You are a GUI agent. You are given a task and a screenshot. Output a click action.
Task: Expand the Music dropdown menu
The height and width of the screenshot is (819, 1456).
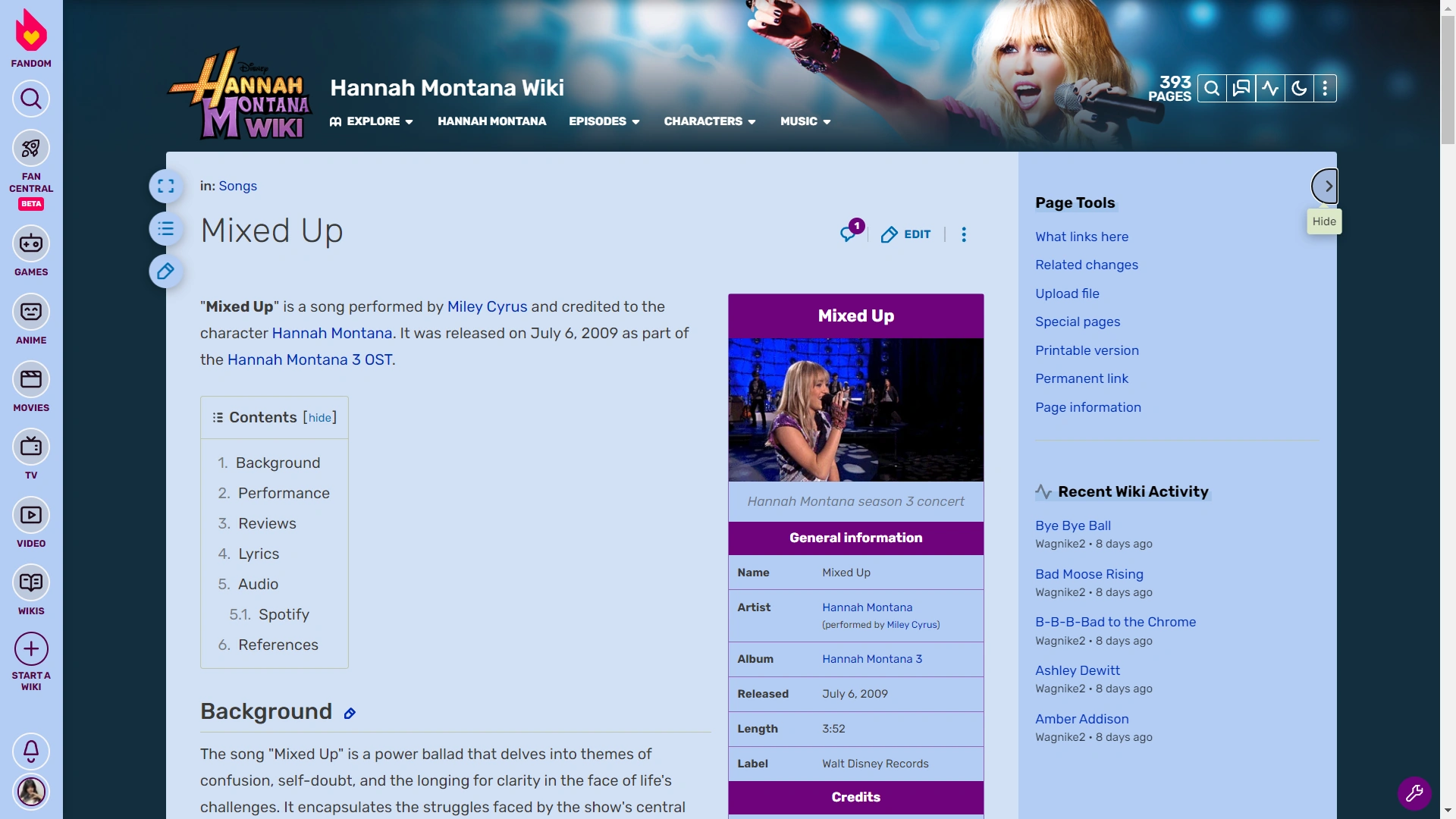coord(804,121)
